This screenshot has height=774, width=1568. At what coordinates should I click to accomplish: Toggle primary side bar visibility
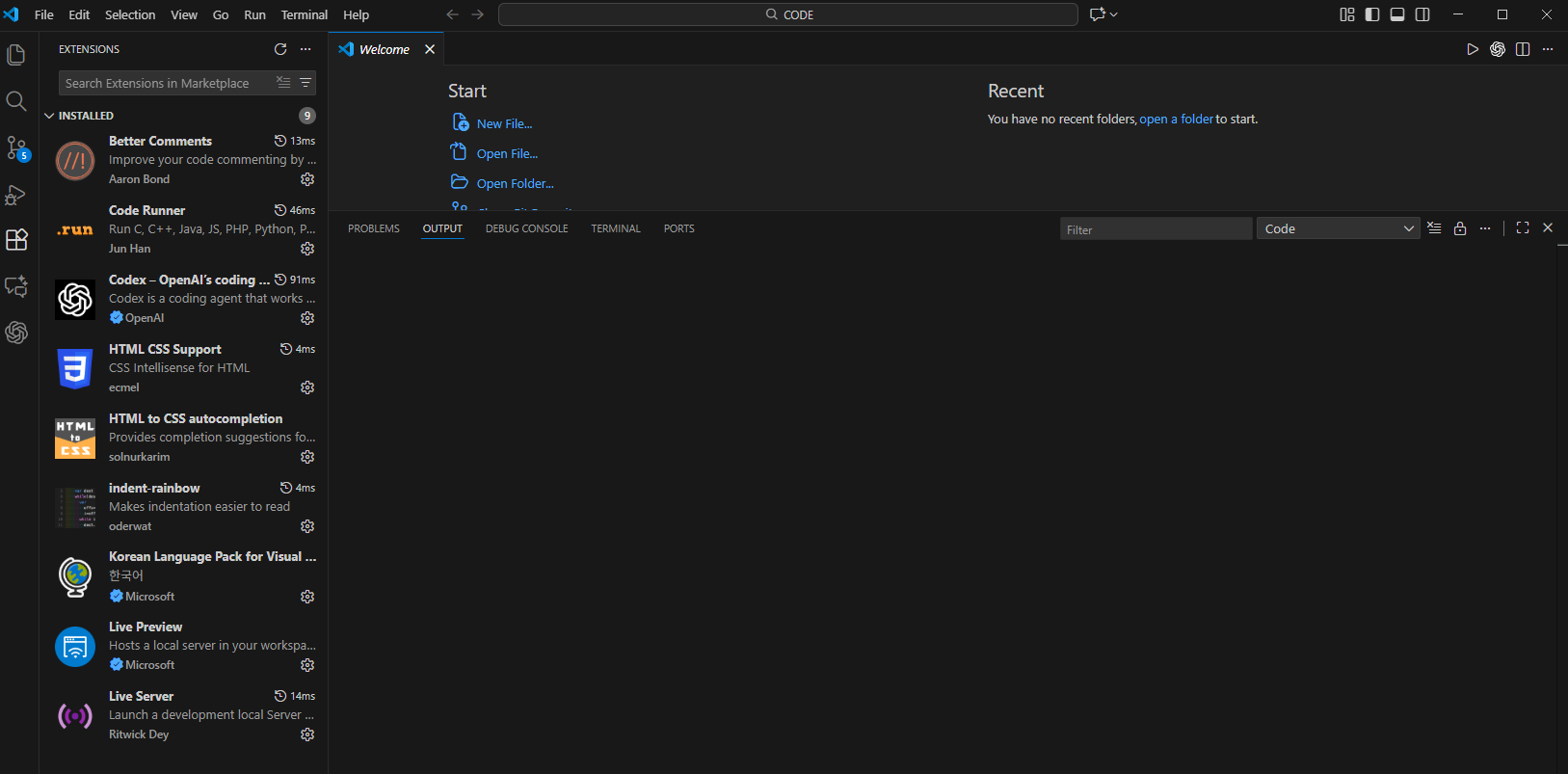pos(1372,14)
